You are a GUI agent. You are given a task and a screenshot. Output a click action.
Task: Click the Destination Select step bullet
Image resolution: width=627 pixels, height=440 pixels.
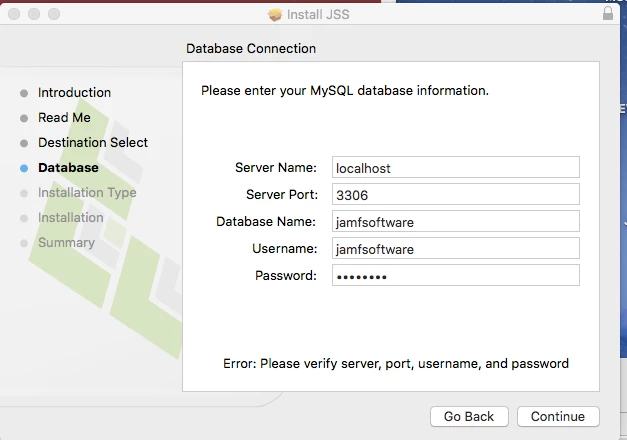point(24,143)
